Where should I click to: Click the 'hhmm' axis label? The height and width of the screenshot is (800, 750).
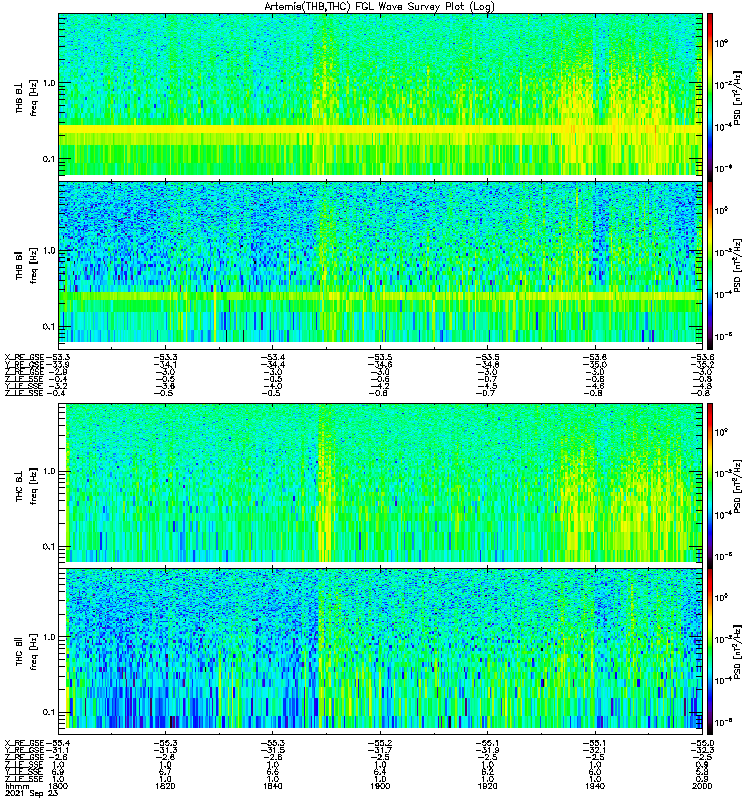click(x=16, y=786)
